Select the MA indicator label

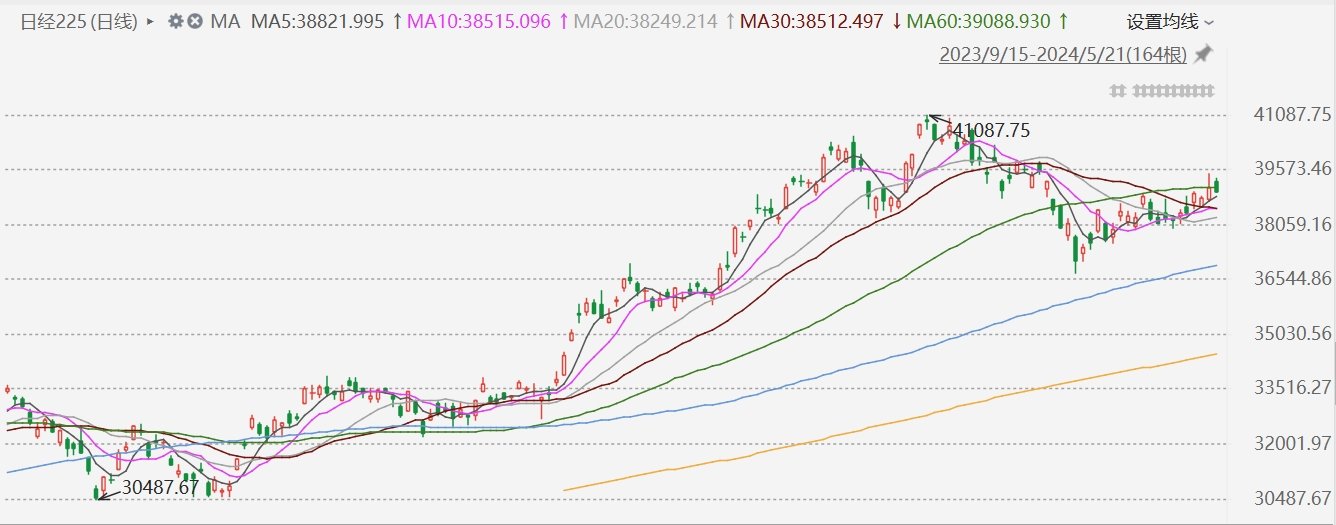[225, 21]
